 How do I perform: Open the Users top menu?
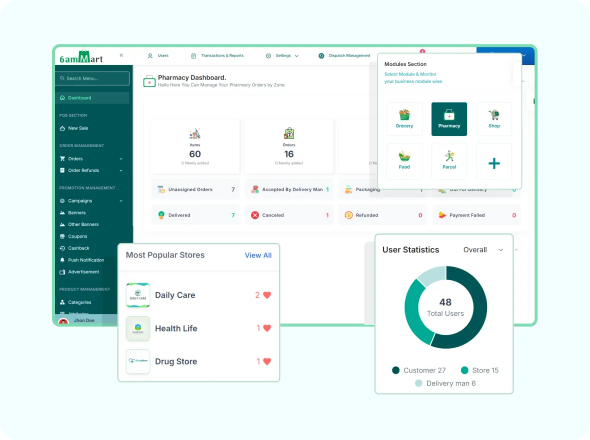click(x=158, y=56)
